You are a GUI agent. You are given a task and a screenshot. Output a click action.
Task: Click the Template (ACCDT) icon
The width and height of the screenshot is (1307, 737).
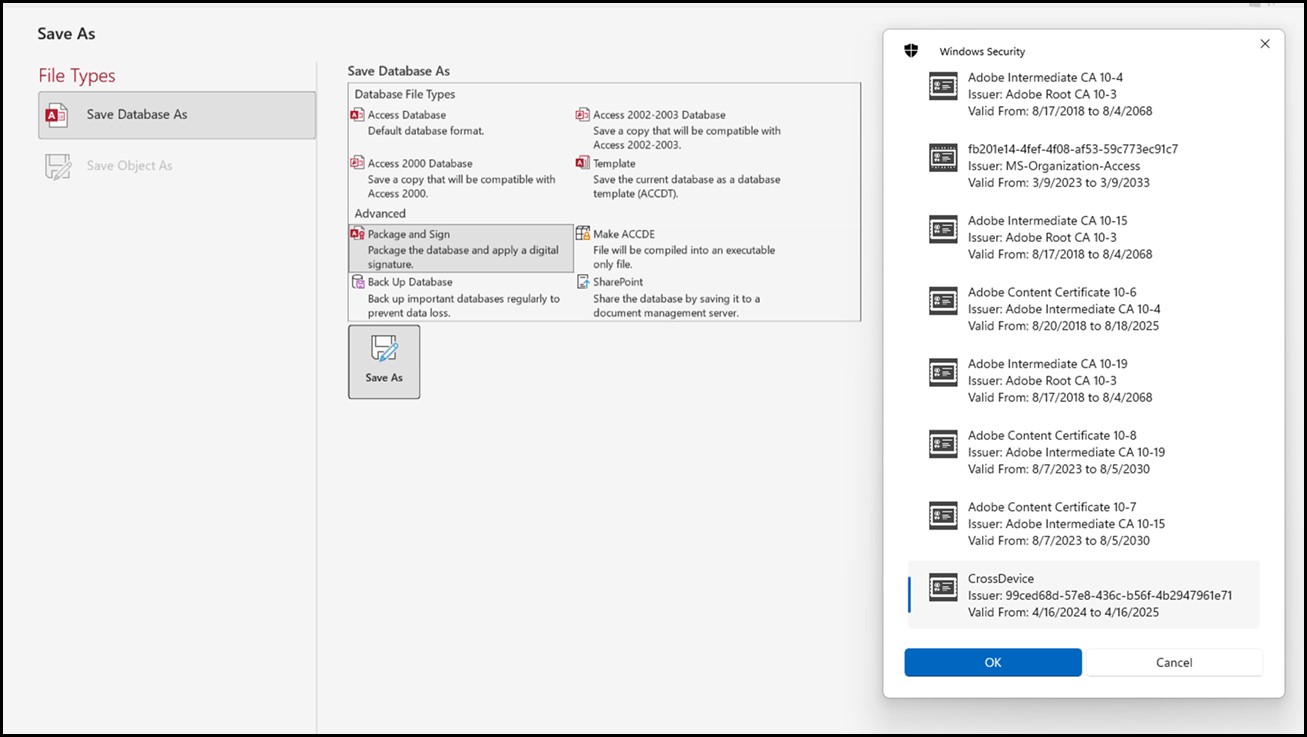click(582, 163)
